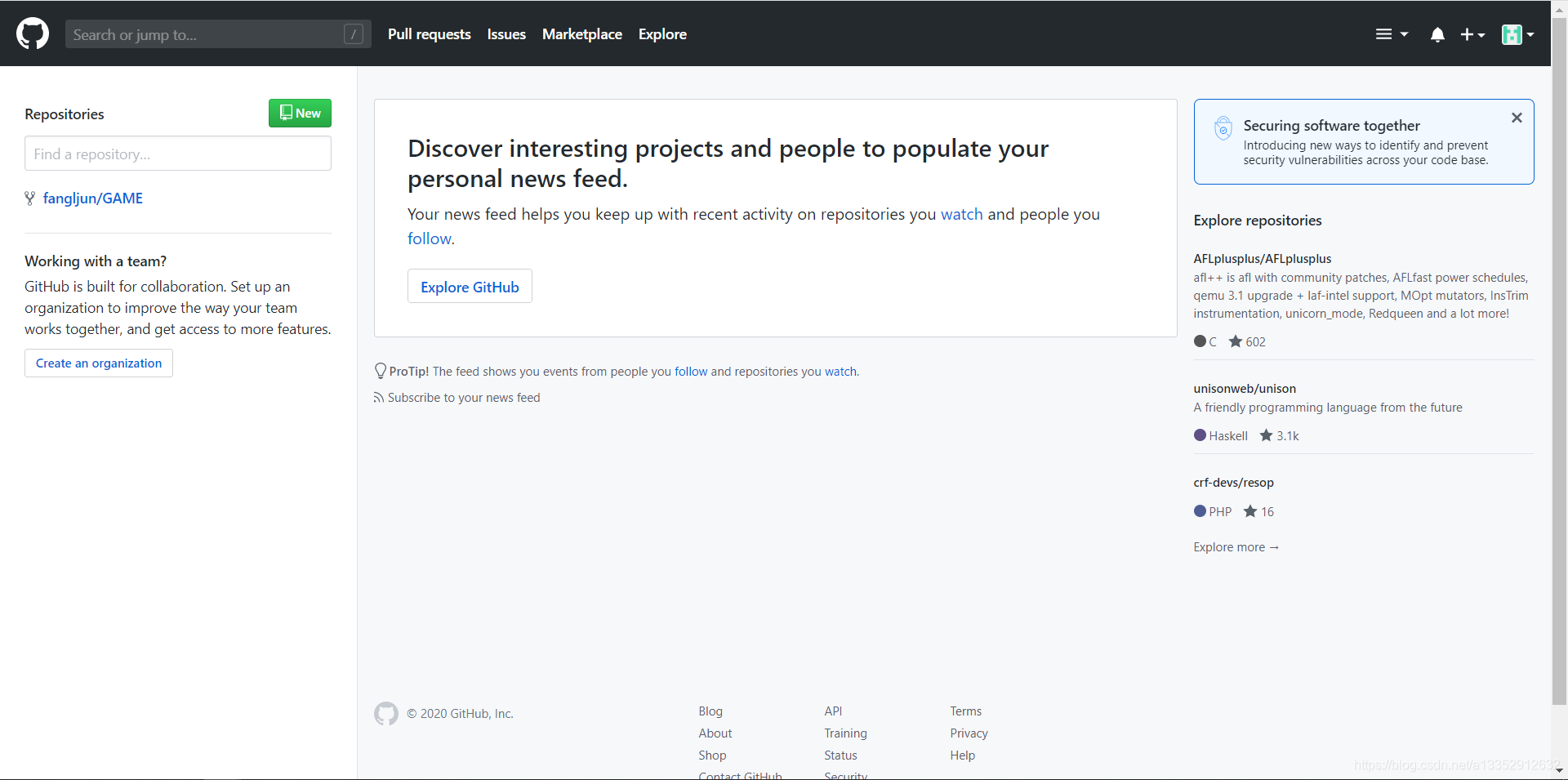Follow the 'watch' link in news feed text
Image resolution: width=1568 pixels, height=780 pixels.
[x=961, y=214]
